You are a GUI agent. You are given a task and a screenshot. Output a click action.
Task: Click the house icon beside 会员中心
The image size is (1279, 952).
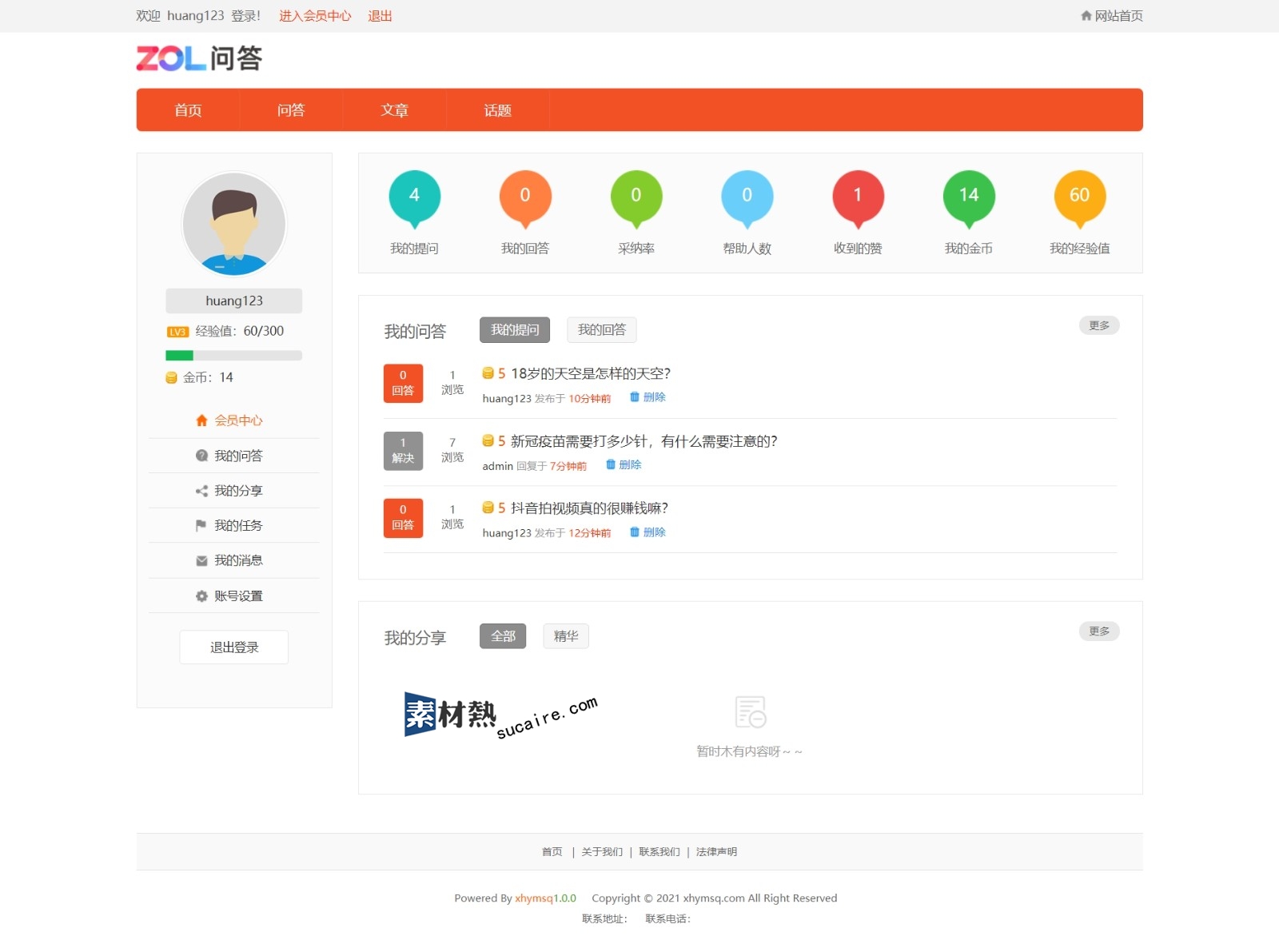[x=201, y=420]
